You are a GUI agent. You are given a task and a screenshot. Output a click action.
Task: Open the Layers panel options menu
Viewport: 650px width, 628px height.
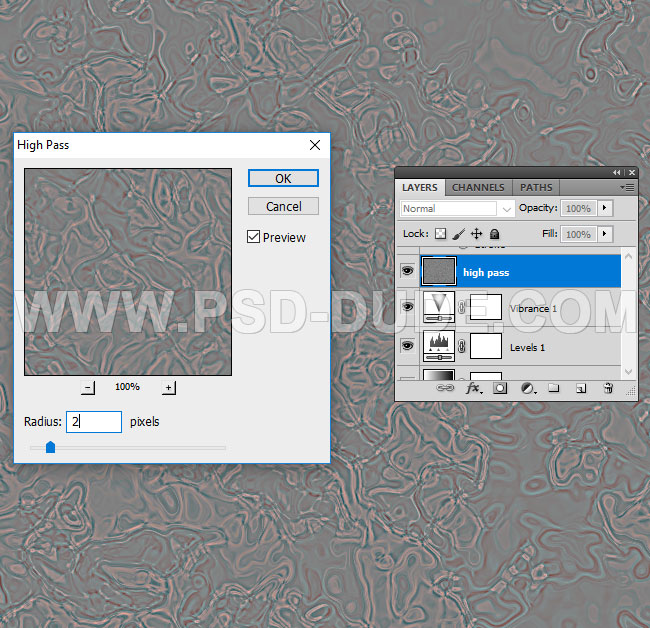pos(627,187)
